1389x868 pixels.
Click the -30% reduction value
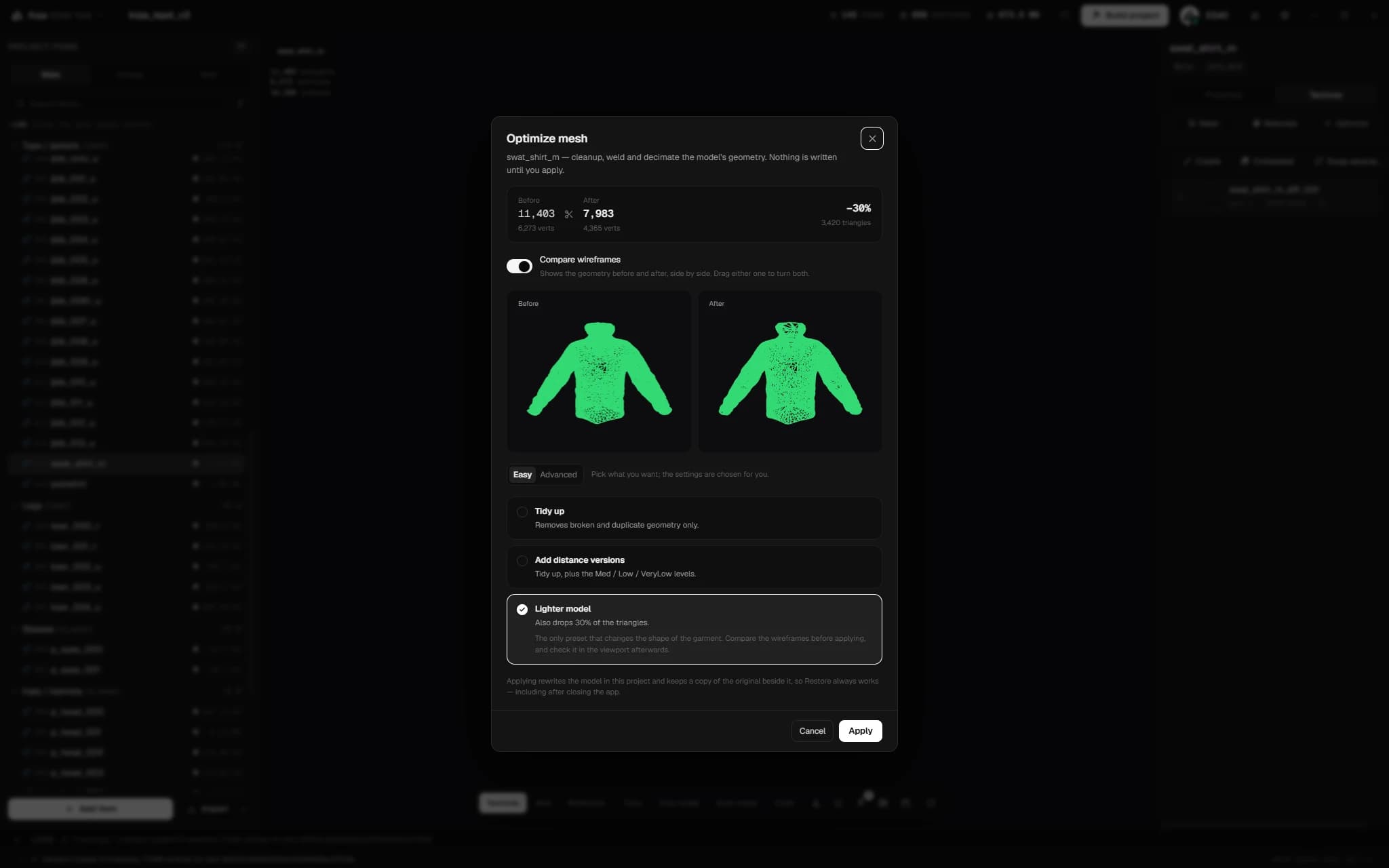click(858, 208)
